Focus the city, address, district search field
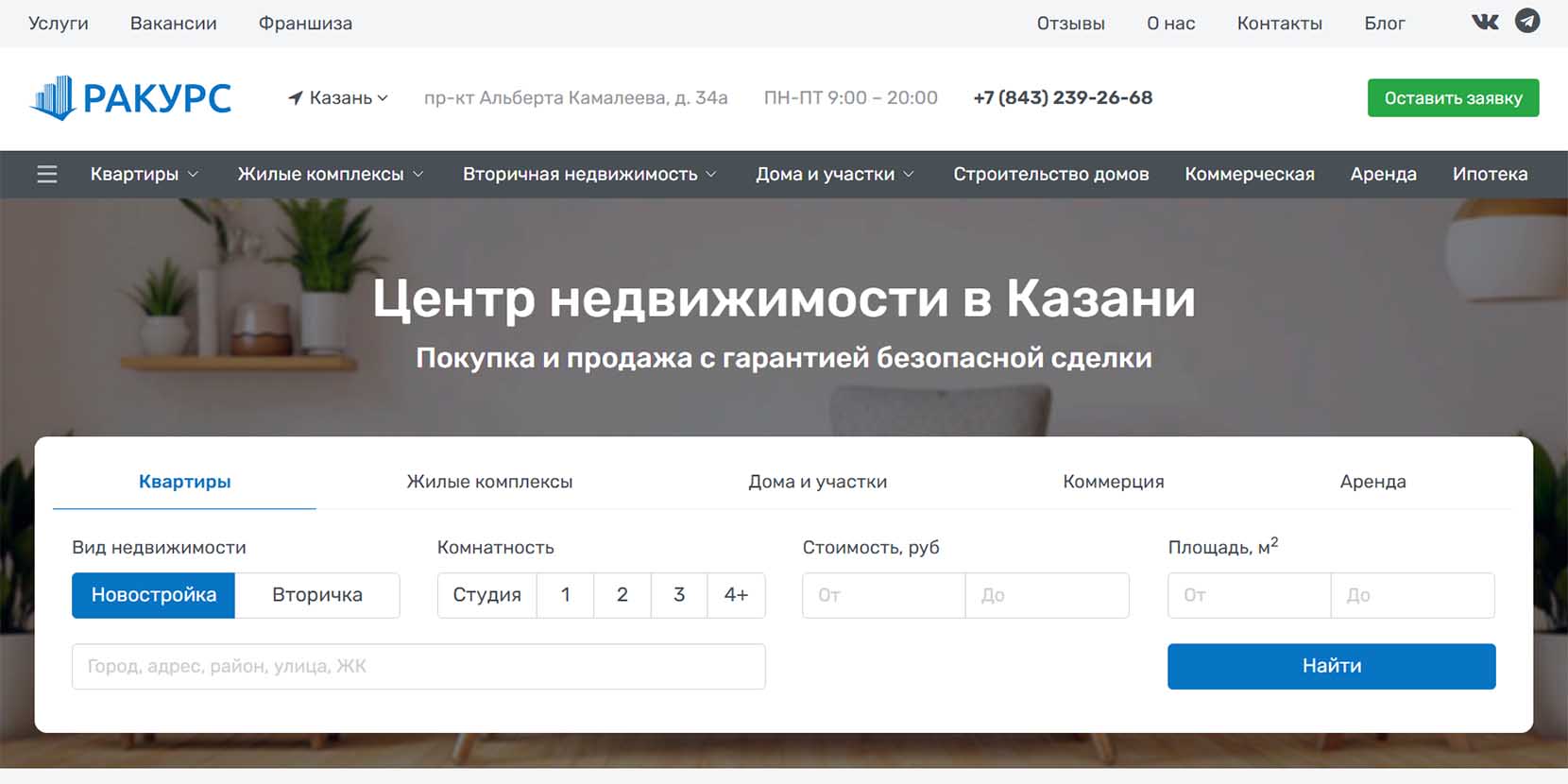Screen dimensions: 1568x784 (418, 667)
